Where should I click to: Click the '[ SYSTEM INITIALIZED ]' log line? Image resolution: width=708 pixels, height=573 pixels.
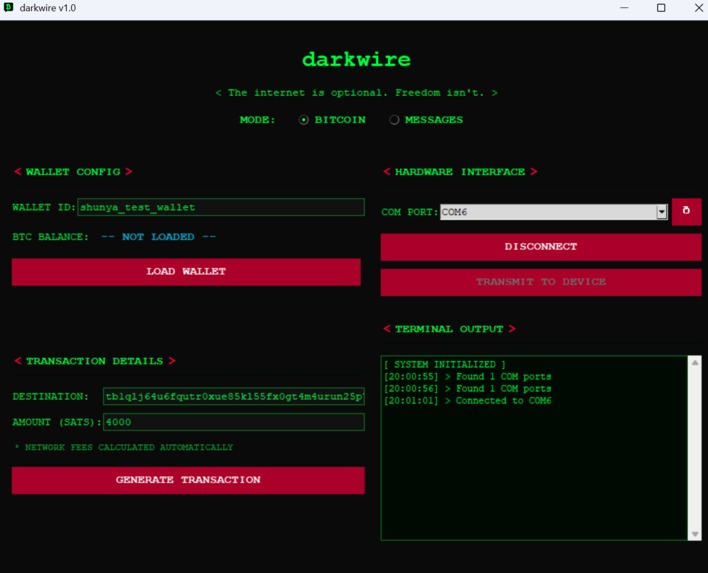pyautogui.click(x=445, y=364)
